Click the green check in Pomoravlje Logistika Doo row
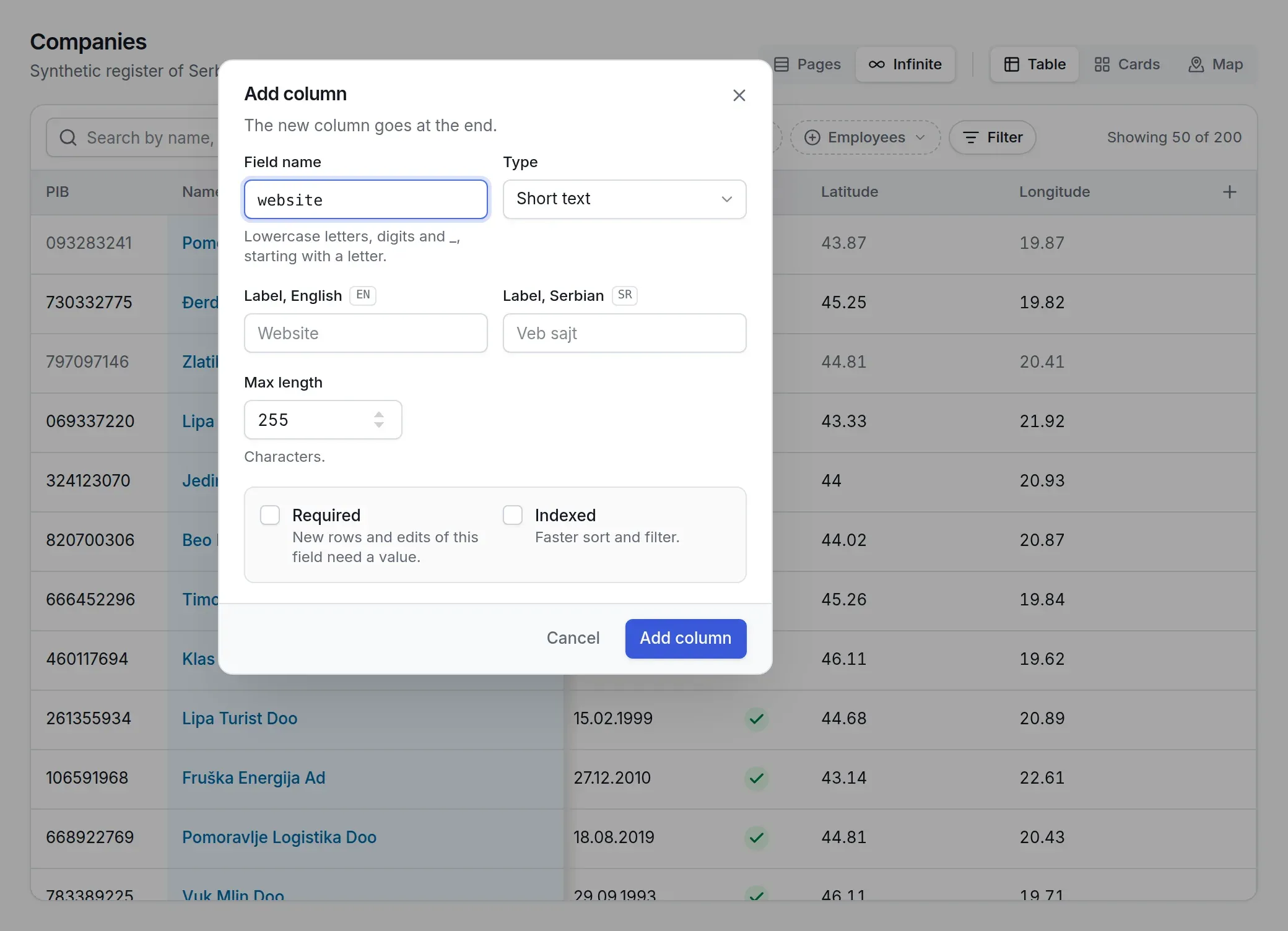Image resolution: width=1288 pixels, height=931 pixels. pyautogui.click(x=756, y=838)
